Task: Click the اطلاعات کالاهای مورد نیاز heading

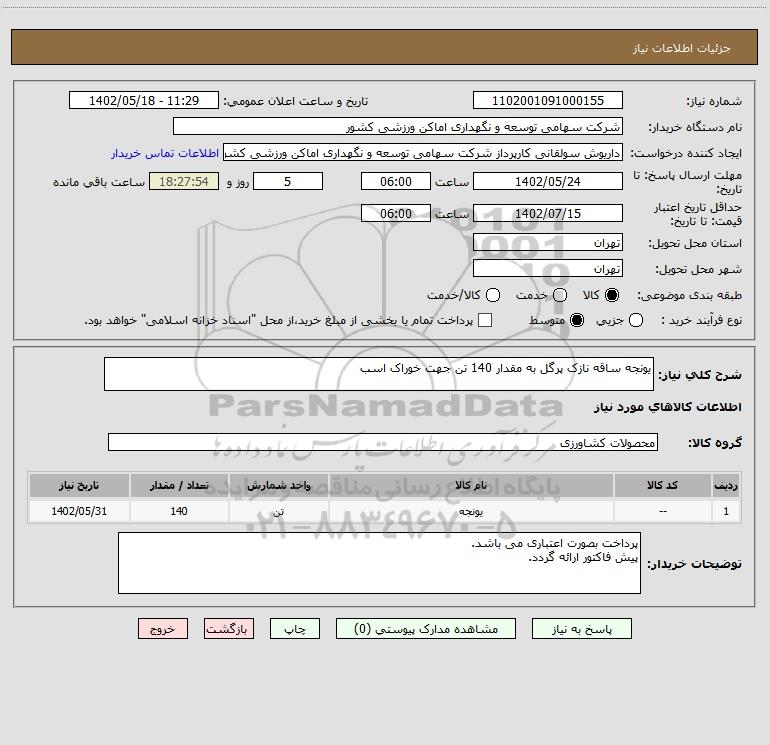Action: coord(667,407)
